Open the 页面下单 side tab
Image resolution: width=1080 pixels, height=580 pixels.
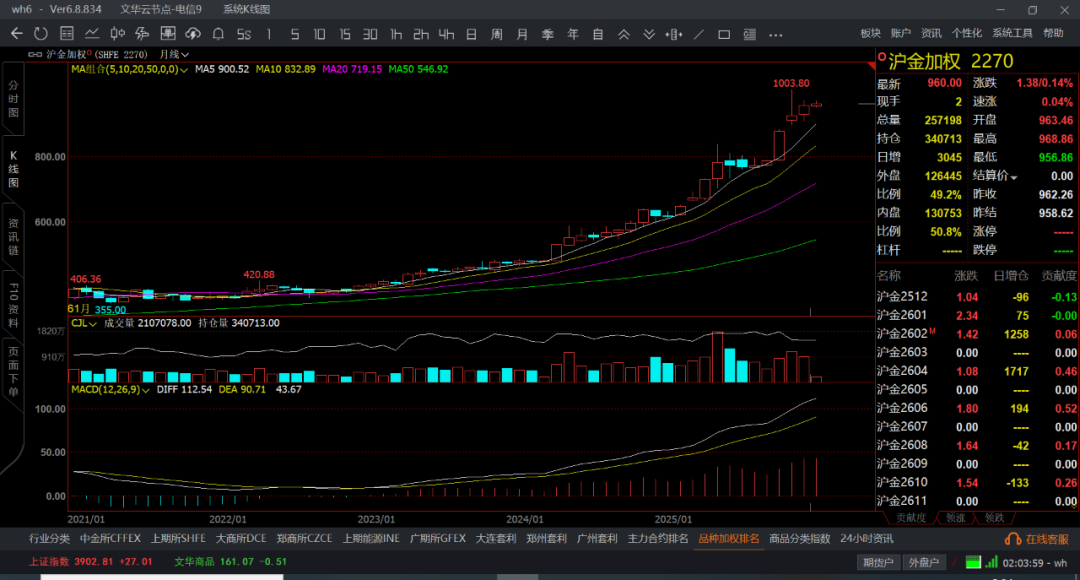pyautogui.click(x=13, y=373)
